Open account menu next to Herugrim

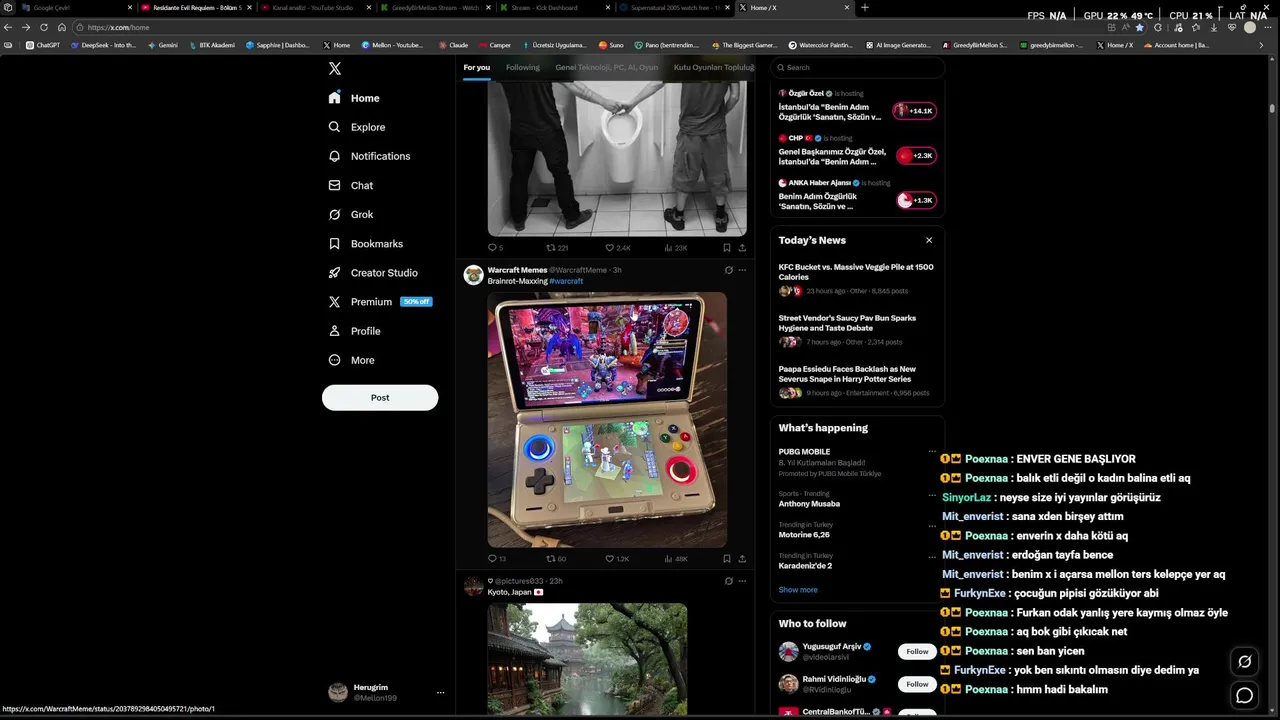pyautogui.click(x=440, y=692)
